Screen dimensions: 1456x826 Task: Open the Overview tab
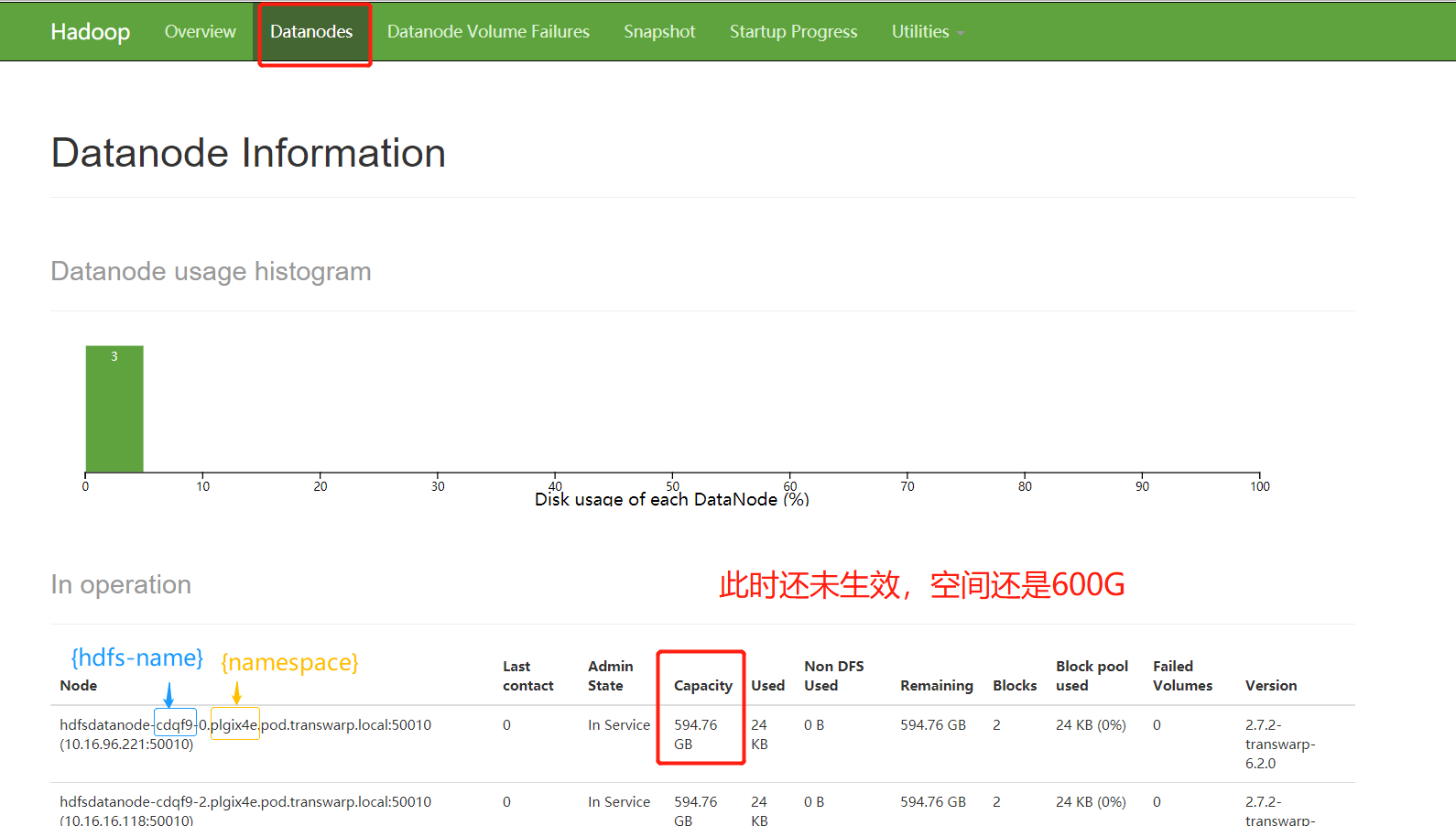click(x=200, y=32)
